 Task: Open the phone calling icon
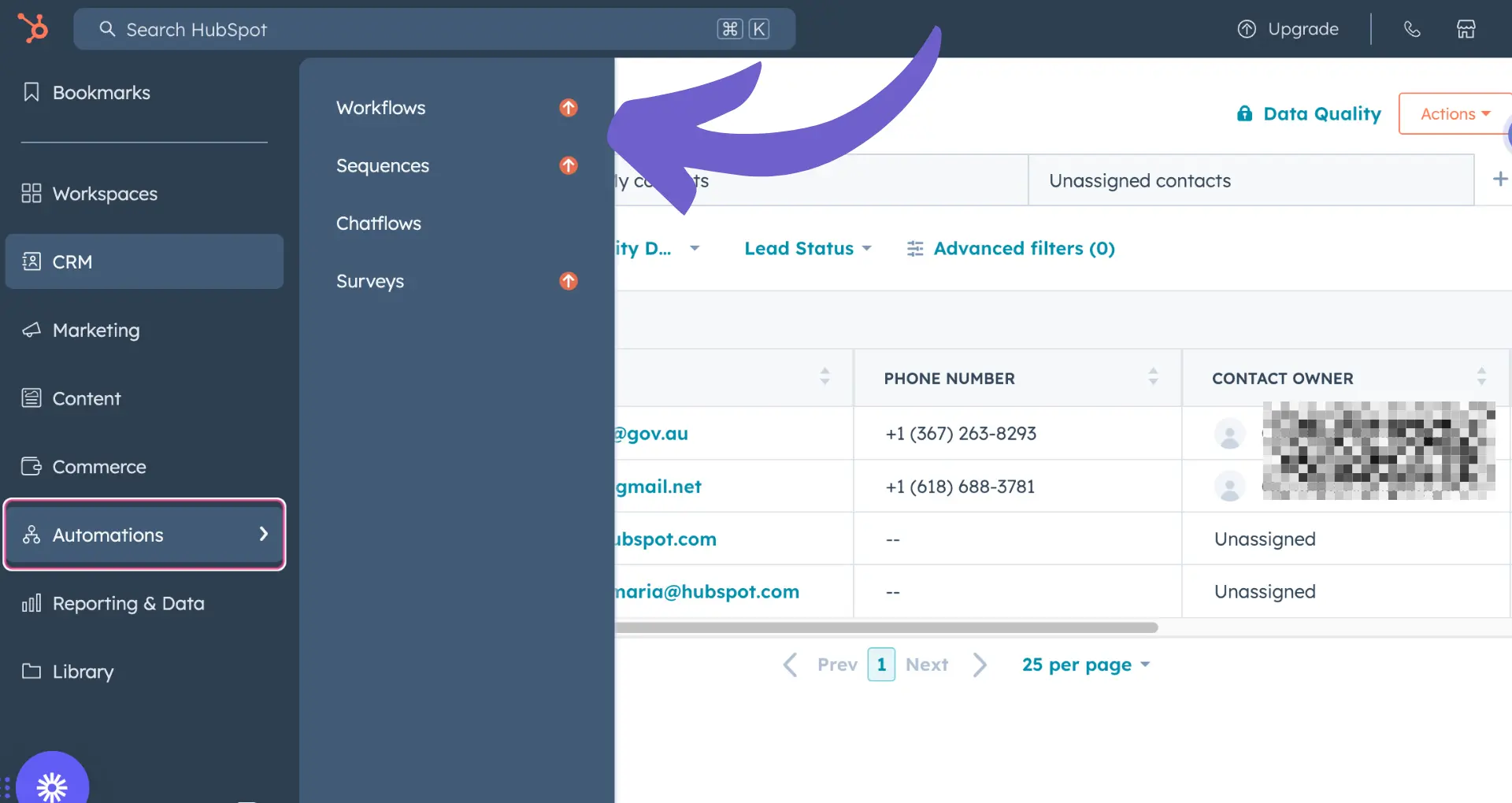(1412, 29)
